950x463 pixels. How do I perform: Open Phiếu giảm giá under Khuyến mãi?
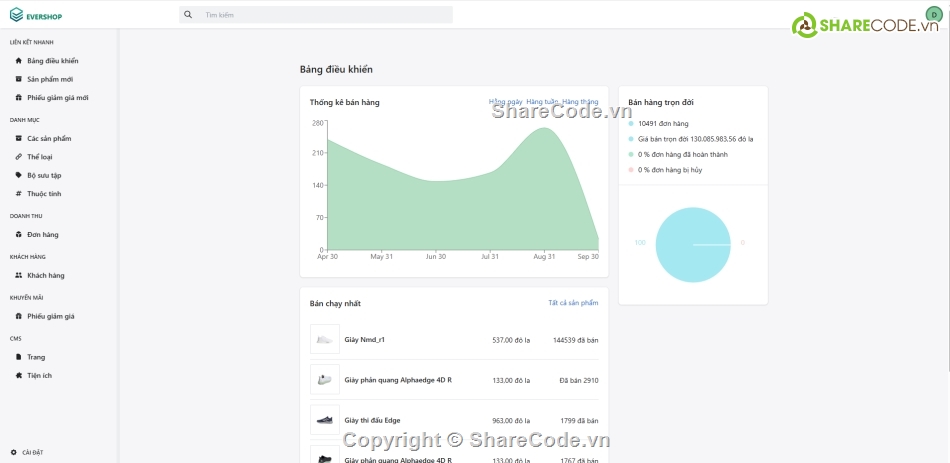pos(51,316)
